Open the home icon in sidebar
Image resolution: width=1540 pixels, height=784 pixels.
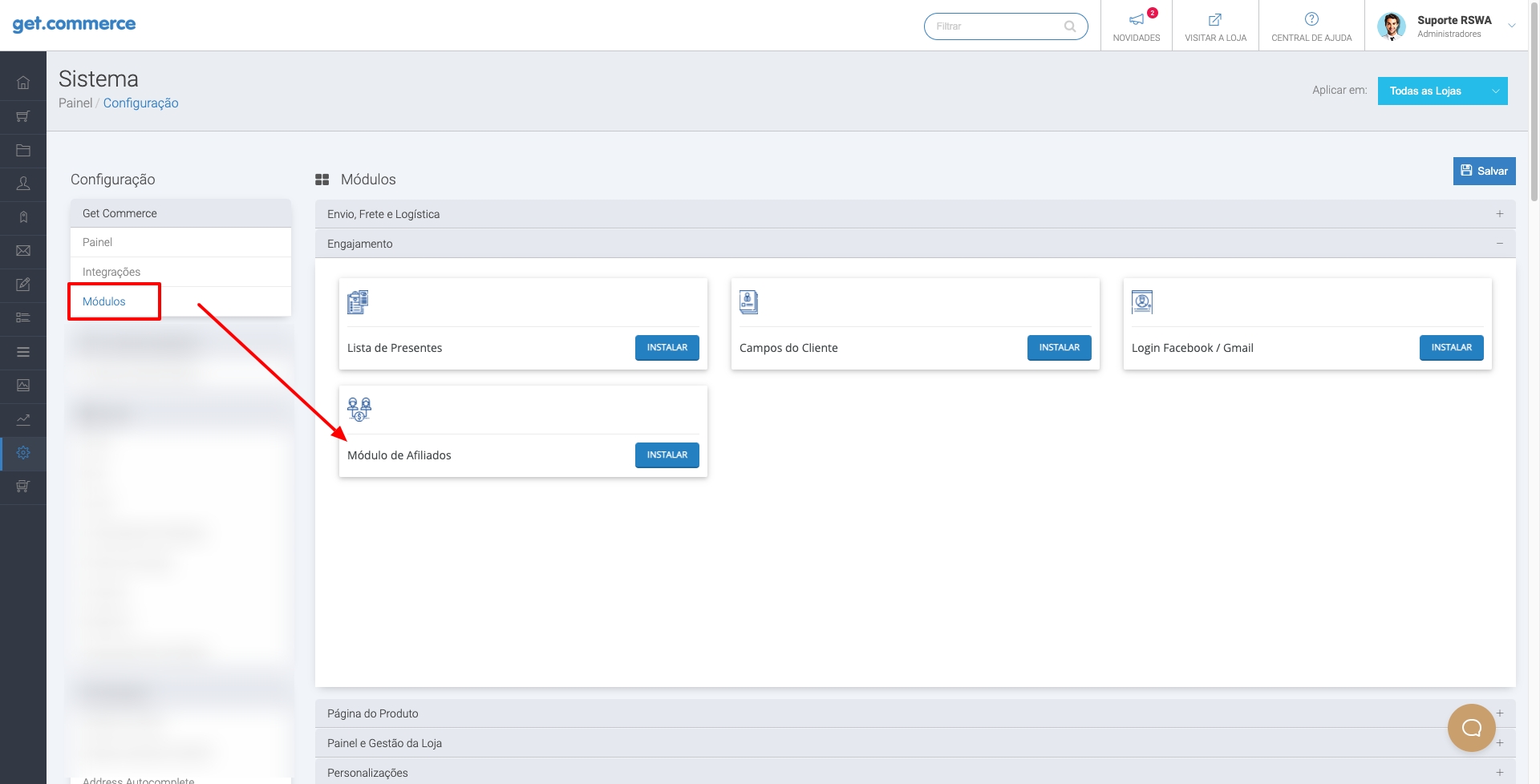(23, 83)
